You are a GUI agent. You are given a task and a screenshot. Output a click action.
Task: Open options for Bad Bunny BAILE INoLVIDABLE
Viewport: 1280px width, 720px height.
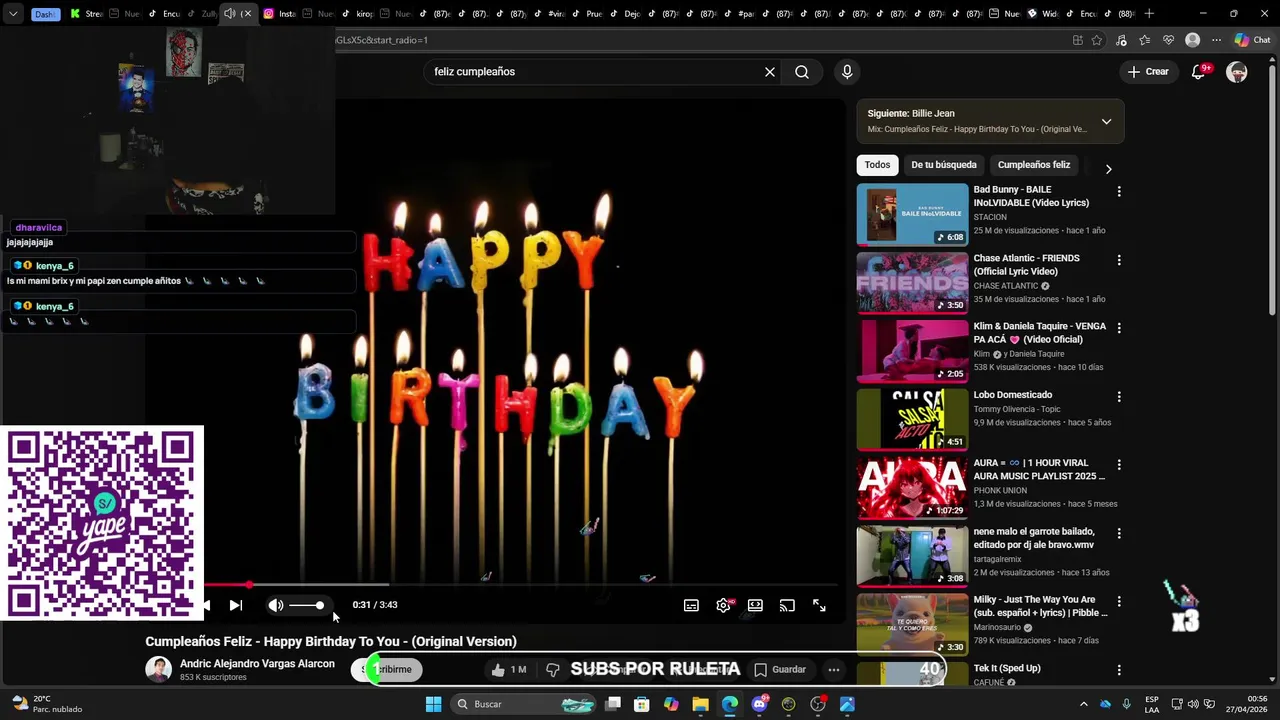click(1119, 191)
